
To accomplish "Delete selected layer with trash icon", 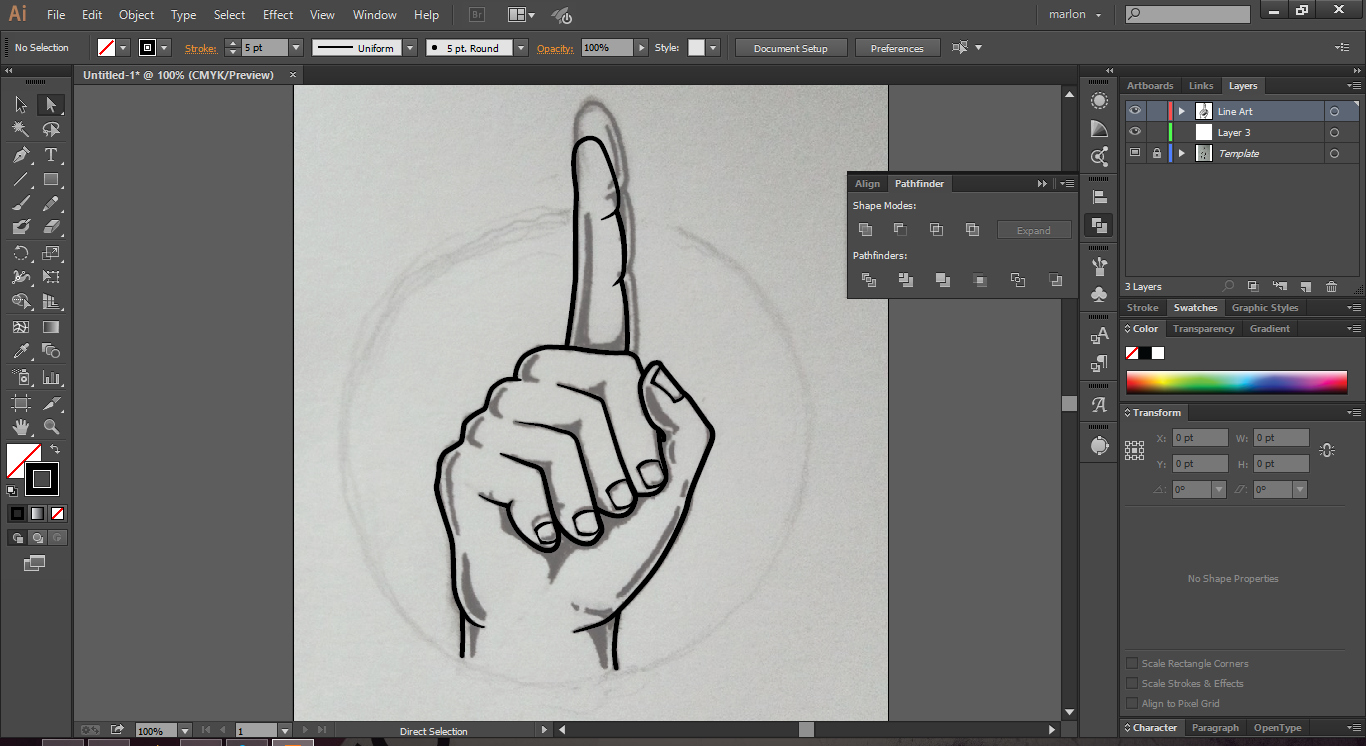I will pyautogui.click(x=1331, y=287).
